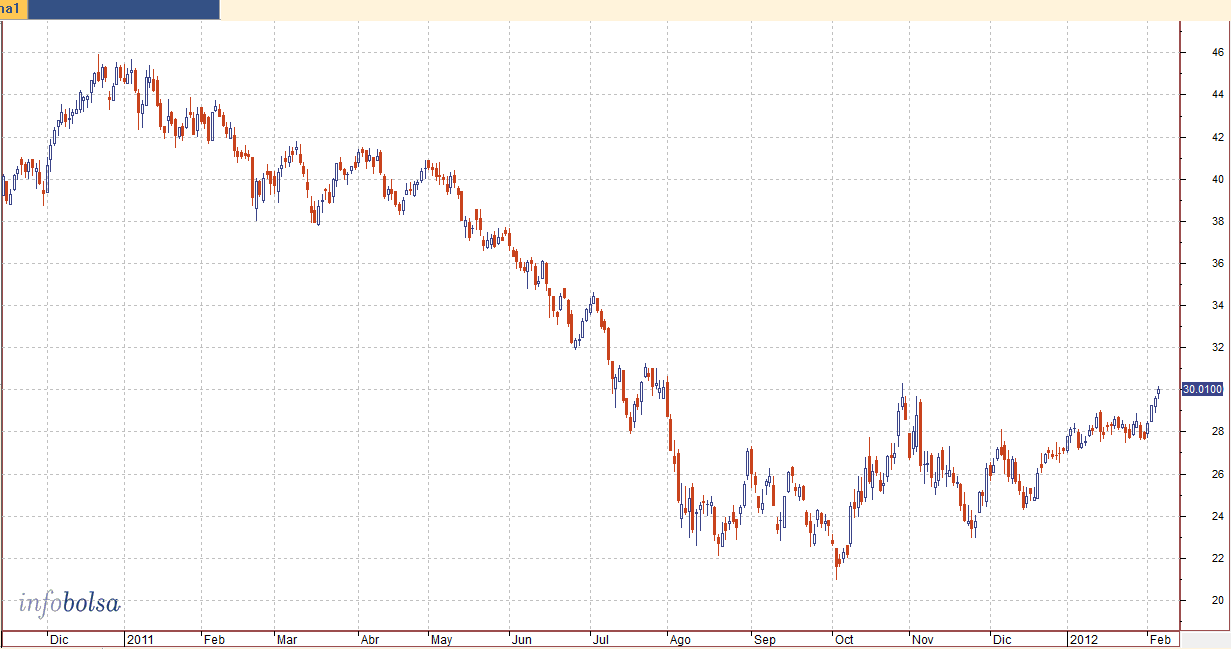The image size is (1232, 649).
Task: Click the 44 price axis label
Action: [1219, 95]
